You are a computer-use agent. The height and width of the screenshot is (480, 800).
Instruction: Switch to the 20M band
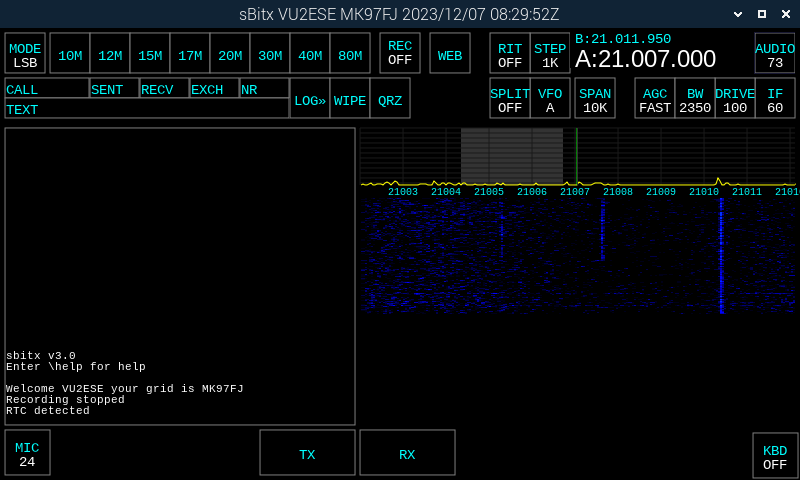pyautogui.click(x=230, y=54)
